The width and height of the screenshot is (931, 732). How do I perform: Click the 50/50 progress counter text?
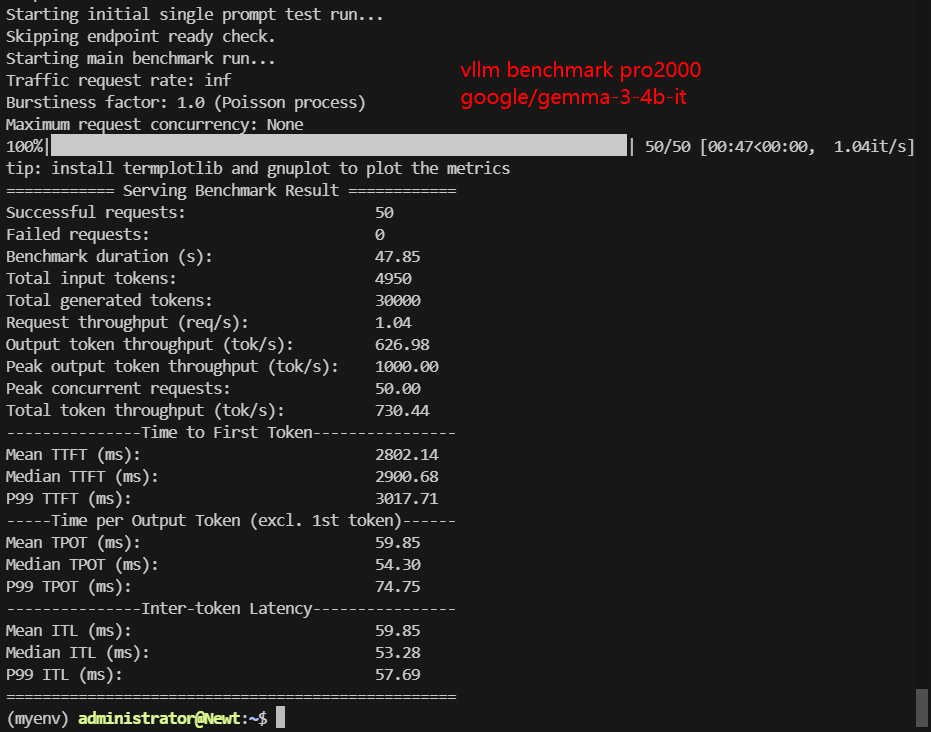click(667, 146)
